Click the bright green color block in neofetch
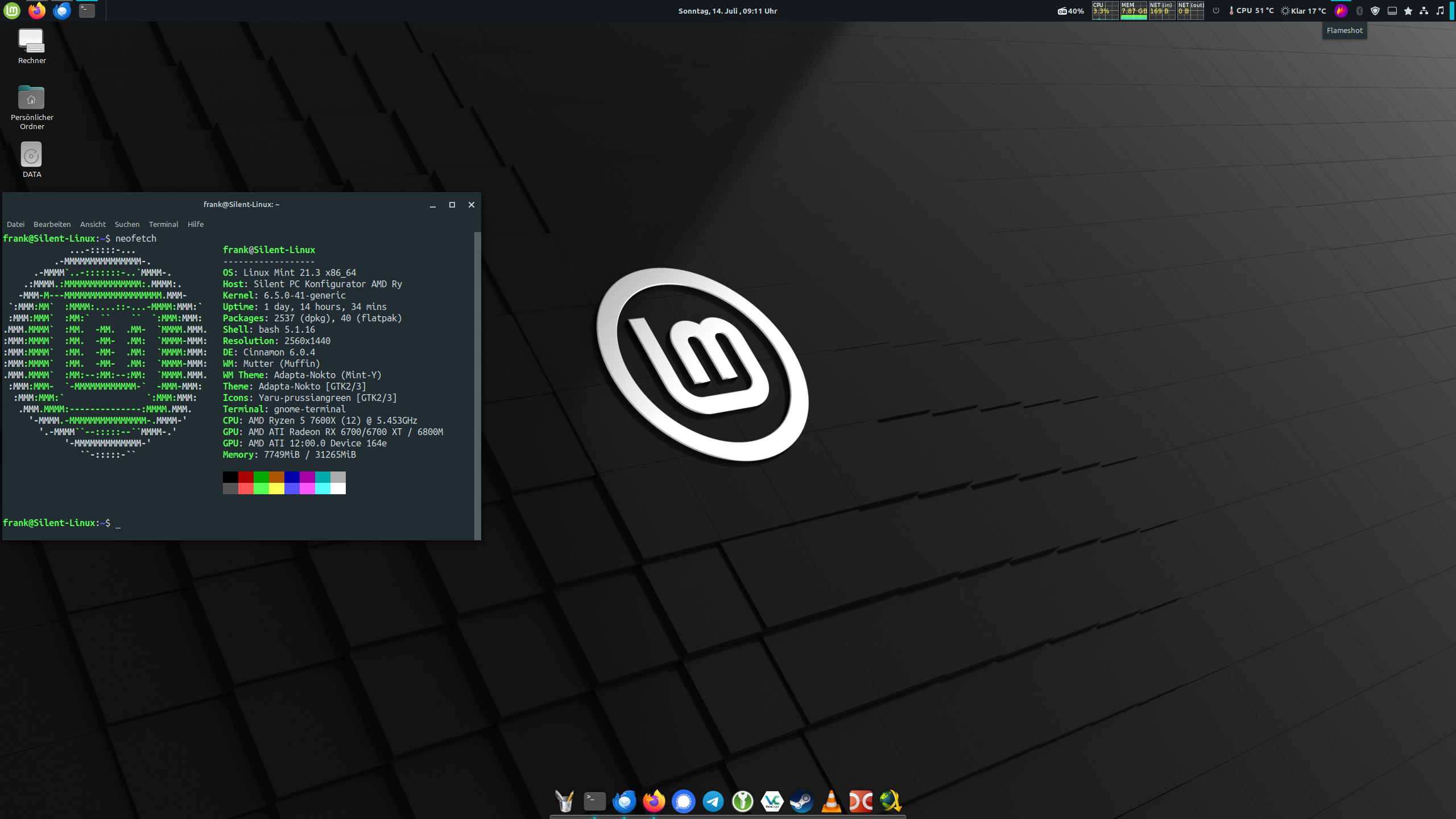The width and height of the screenshot is (1456, 819). pyautogui.click(x=261, y=489)
